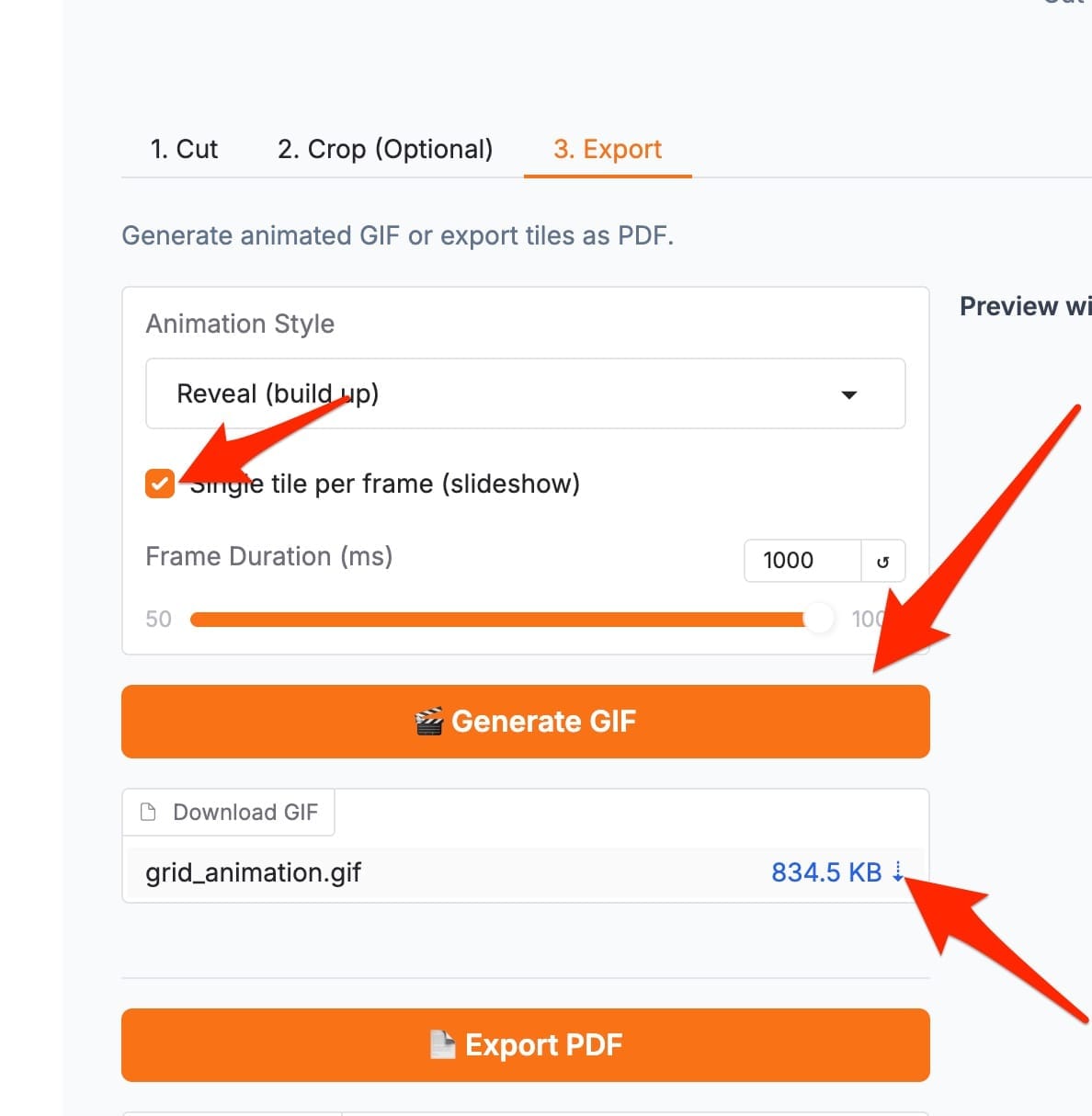Click the Download GIF label
Screen dimensions: 1092x1116
(245, 813)
